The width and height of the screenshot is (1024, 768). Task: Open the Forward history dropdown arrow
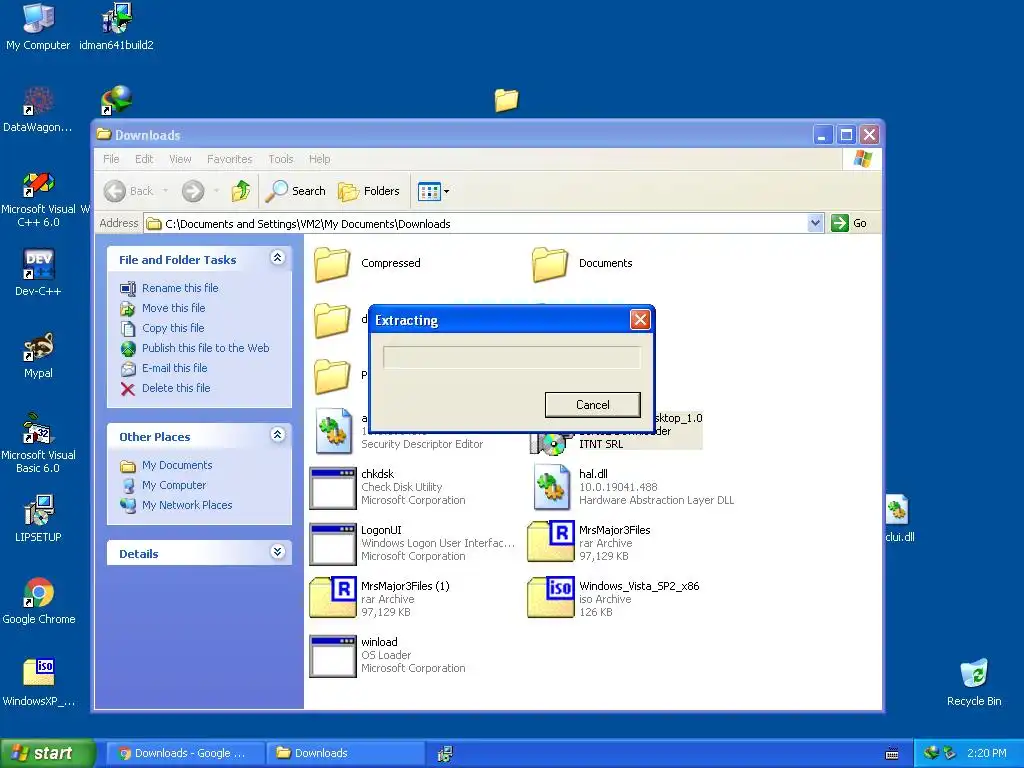216,191
